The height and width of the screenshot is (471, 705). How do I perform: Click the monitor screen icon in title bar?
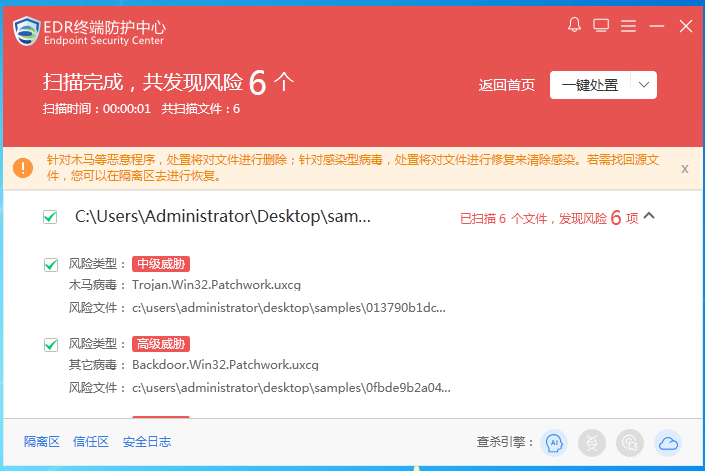tap(601, 25)
